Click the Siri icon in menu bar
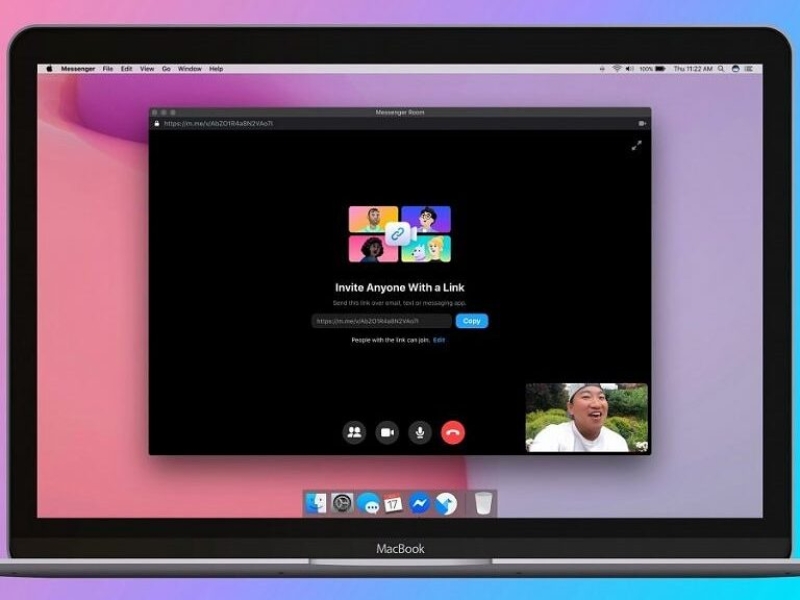Image resolution: width=800 pixels, height=600 pixels. [x=735, y=68]
